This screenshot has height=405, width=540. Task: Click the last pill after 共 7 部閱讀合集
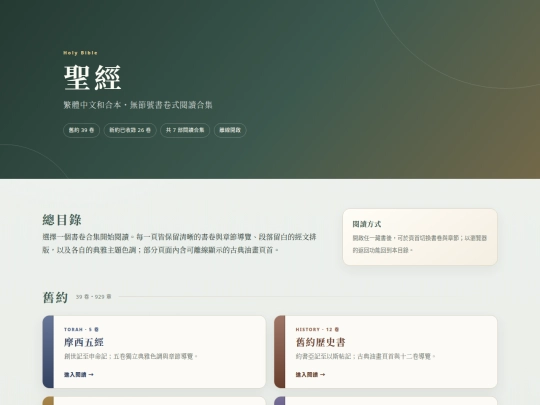point(230,130)
